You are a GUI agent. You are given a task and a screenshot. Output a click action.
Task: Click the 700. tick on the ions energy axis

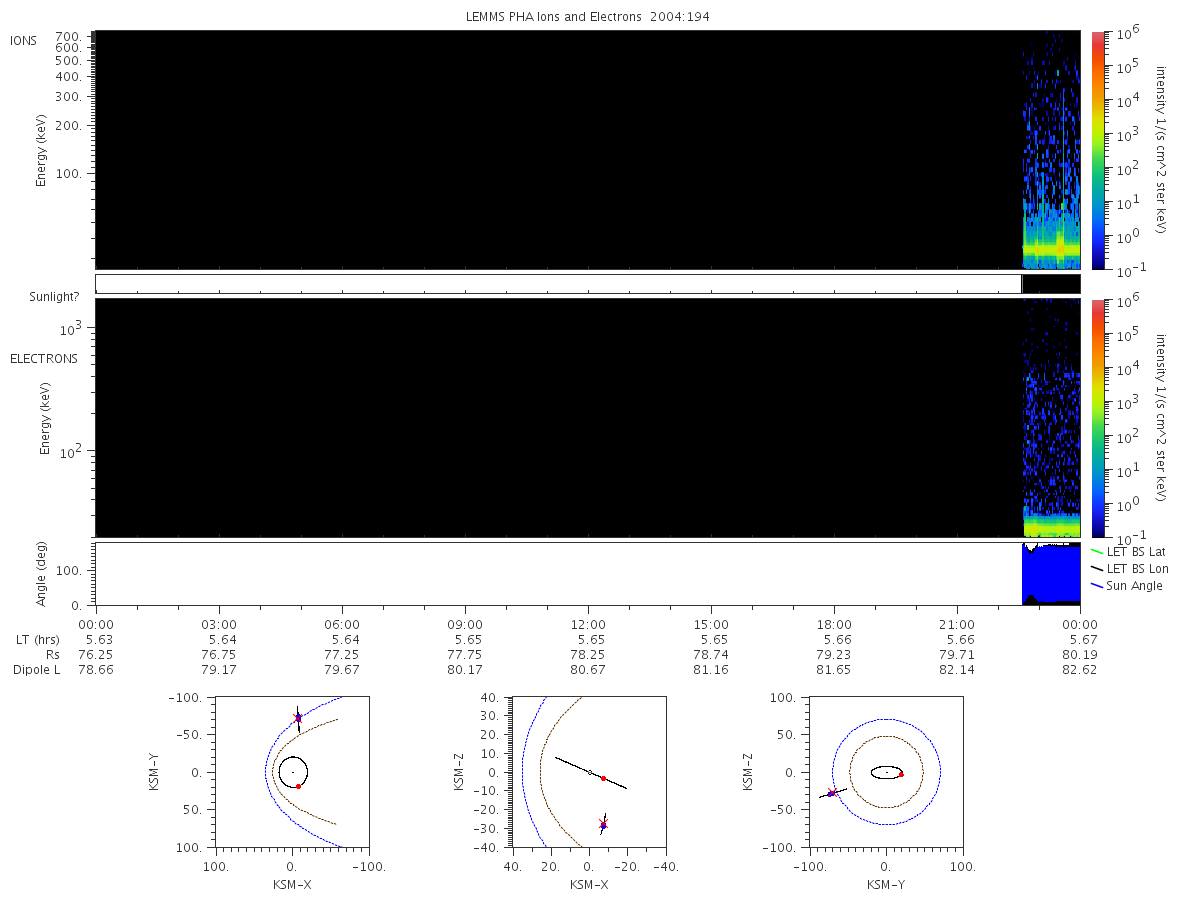point(70,35)
